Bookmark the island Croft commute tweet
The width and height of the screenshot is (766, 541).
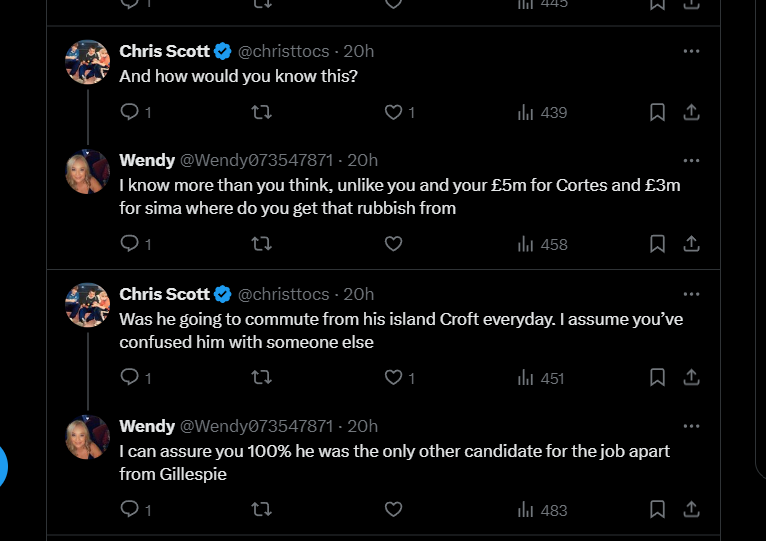point(657,377)
